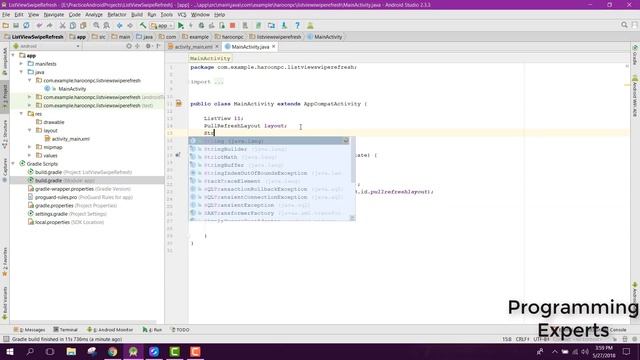Select MainActivity class in project tree
Screen dimensions: 640x360
(x=72, y=89)
